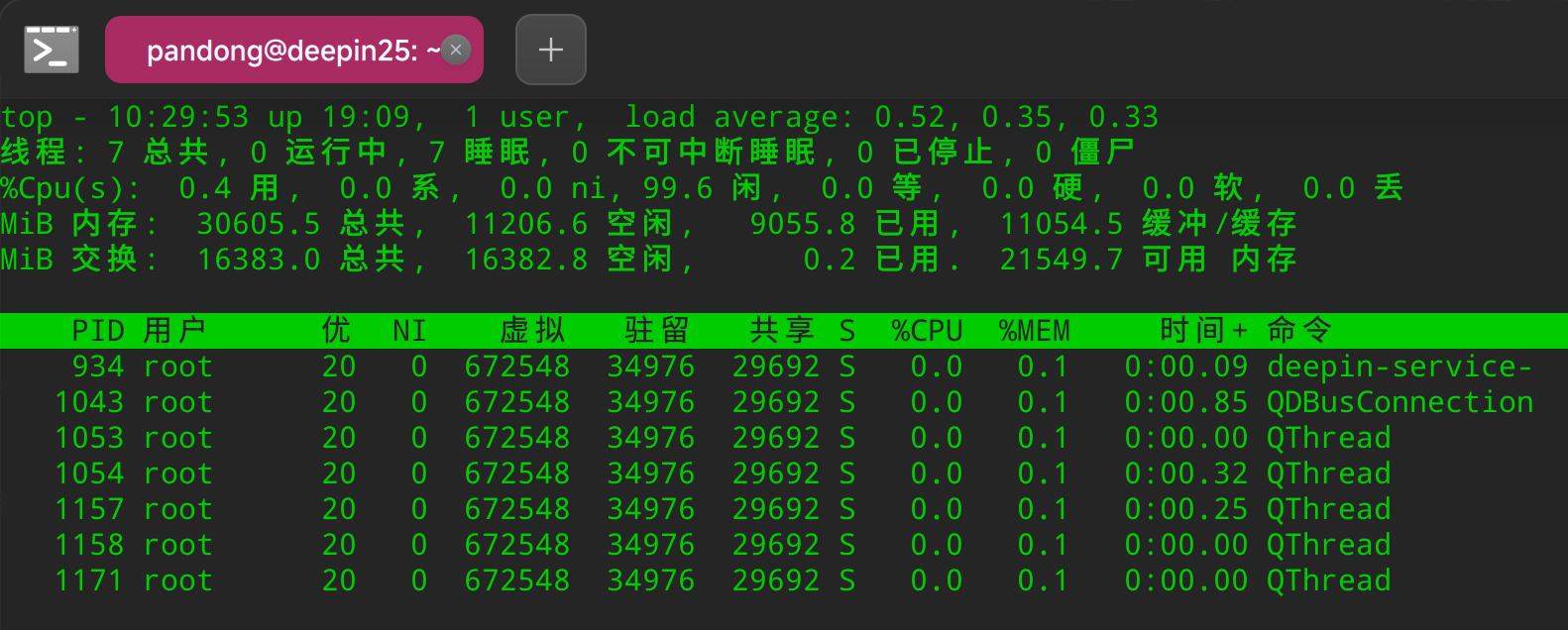Click total memory value 30605.5
This screenshot has width=1568, height=630.
pyautogui.click(x=259, y=224)
